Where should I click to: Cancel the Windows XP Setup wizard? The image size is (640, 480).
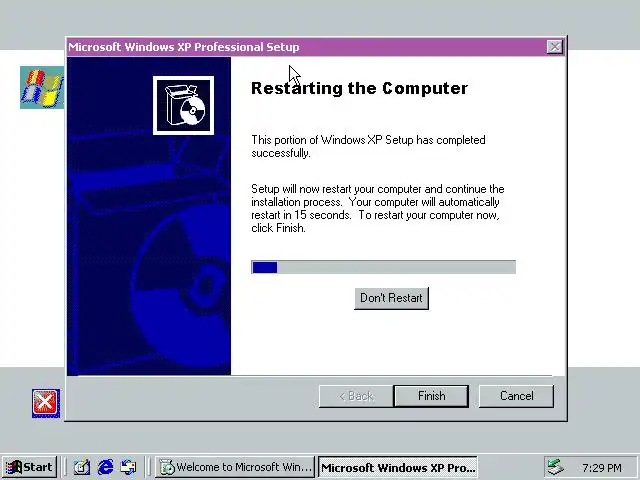(x=516, y=396)
